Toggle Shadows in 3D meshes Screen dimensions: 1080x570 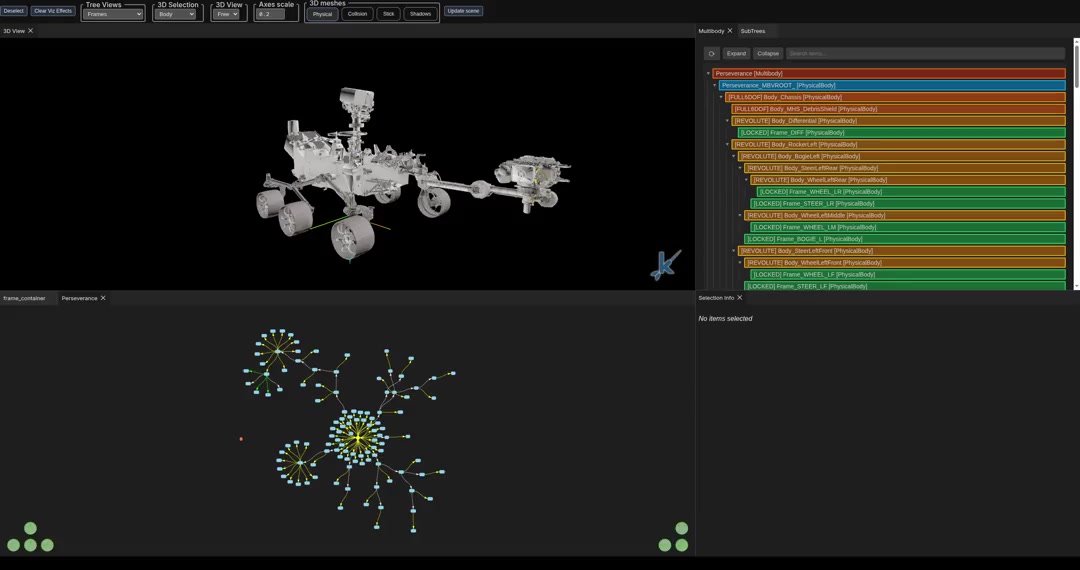[420, 14]
